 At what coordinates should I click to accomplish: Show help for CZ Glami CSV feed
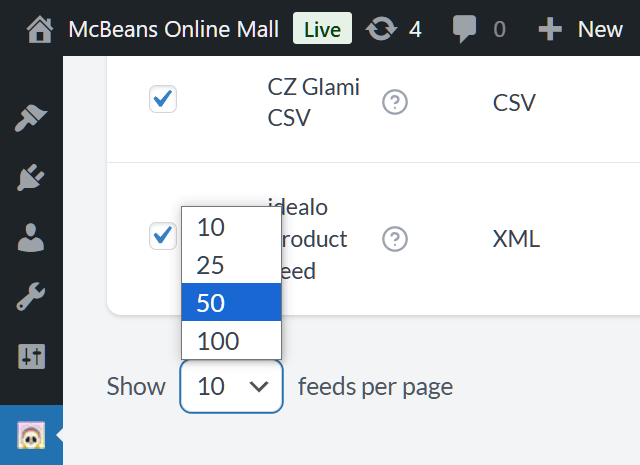(x=395, y=102)
